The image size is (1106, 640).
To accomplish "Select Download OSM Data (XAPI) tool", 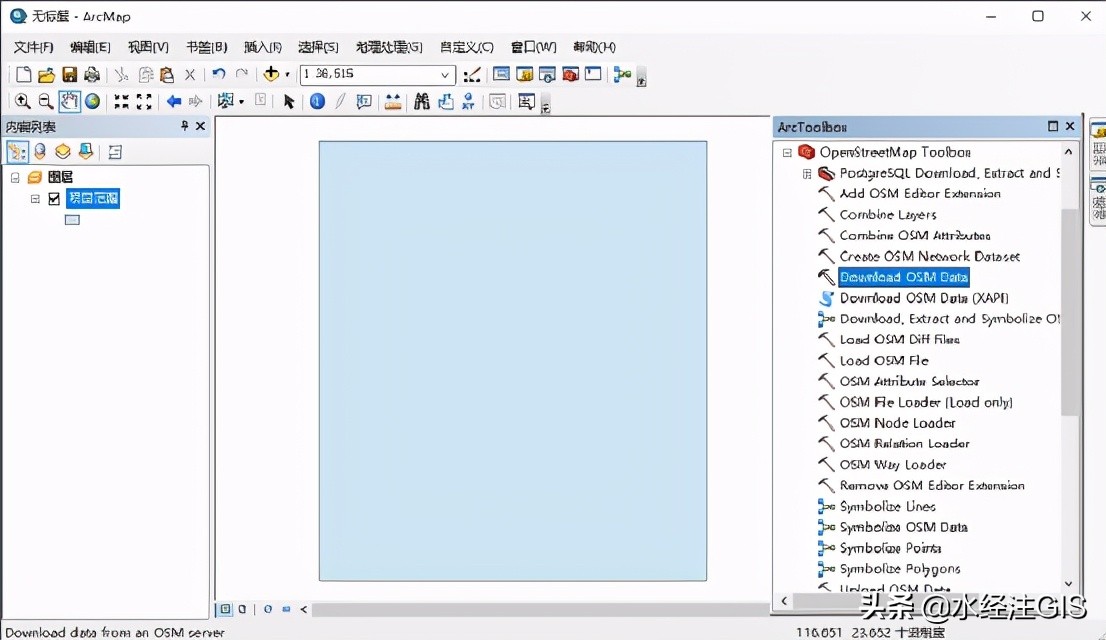I will [923, 298].
